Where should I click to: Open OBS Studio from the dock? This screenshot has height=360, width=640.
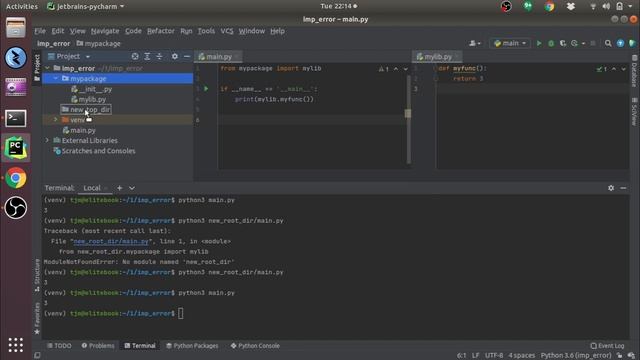(16, 208)
